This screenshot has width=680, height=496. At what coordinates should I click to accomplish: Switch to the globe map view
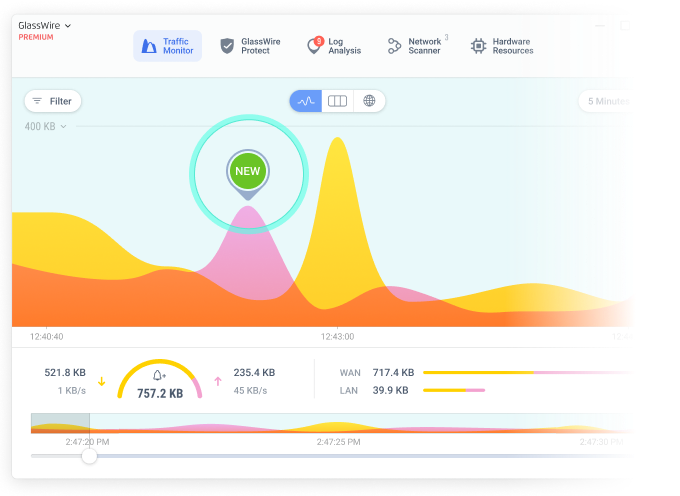click(369, 101)
